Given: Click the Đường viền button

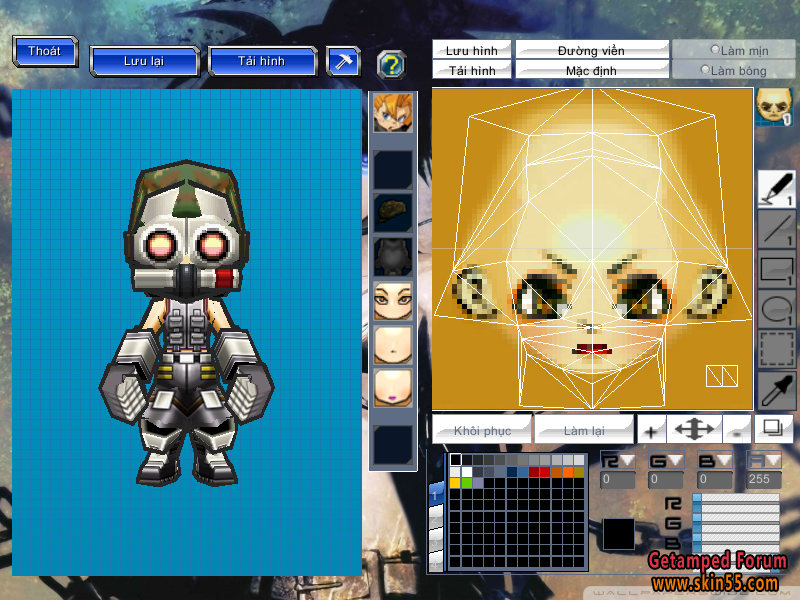Looking at the screenshot, I should 592,50.
